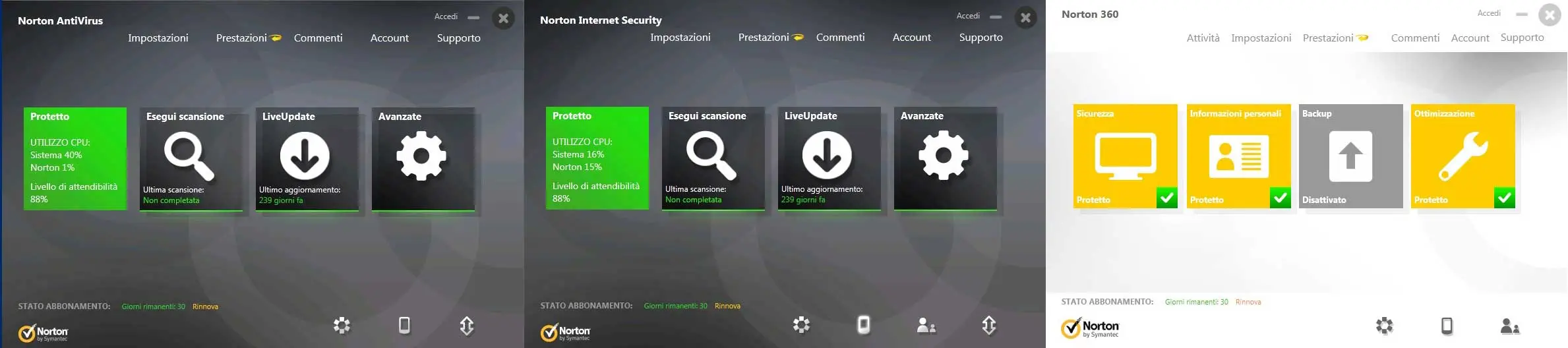
Task: Click up-down arrows icon in Norton Internet Security
Action: point(989,325)
